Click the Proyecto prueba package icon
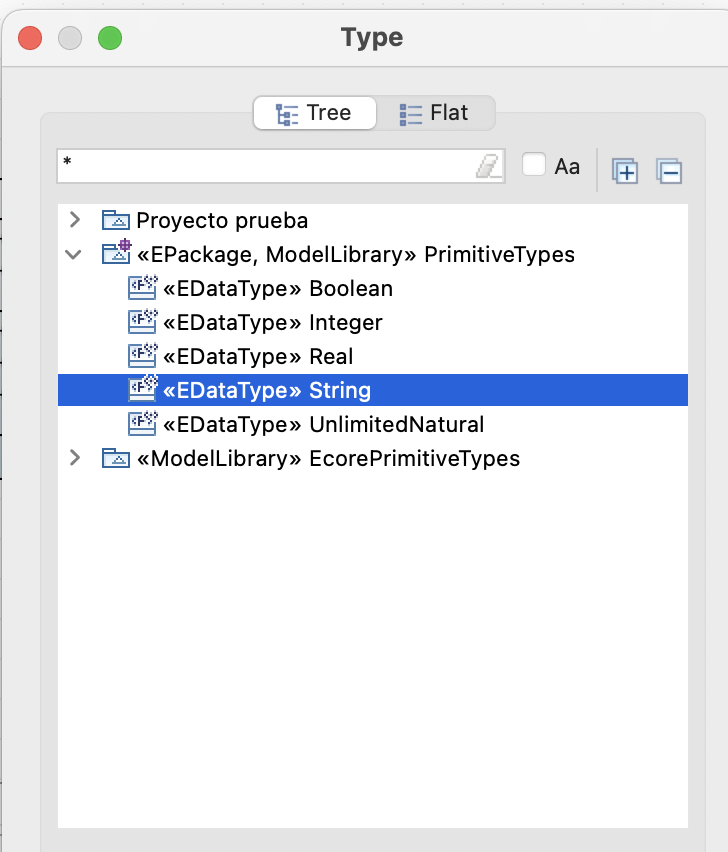This screenshot has width=728, height=852. pyautogui.click(x=116, y=221)
